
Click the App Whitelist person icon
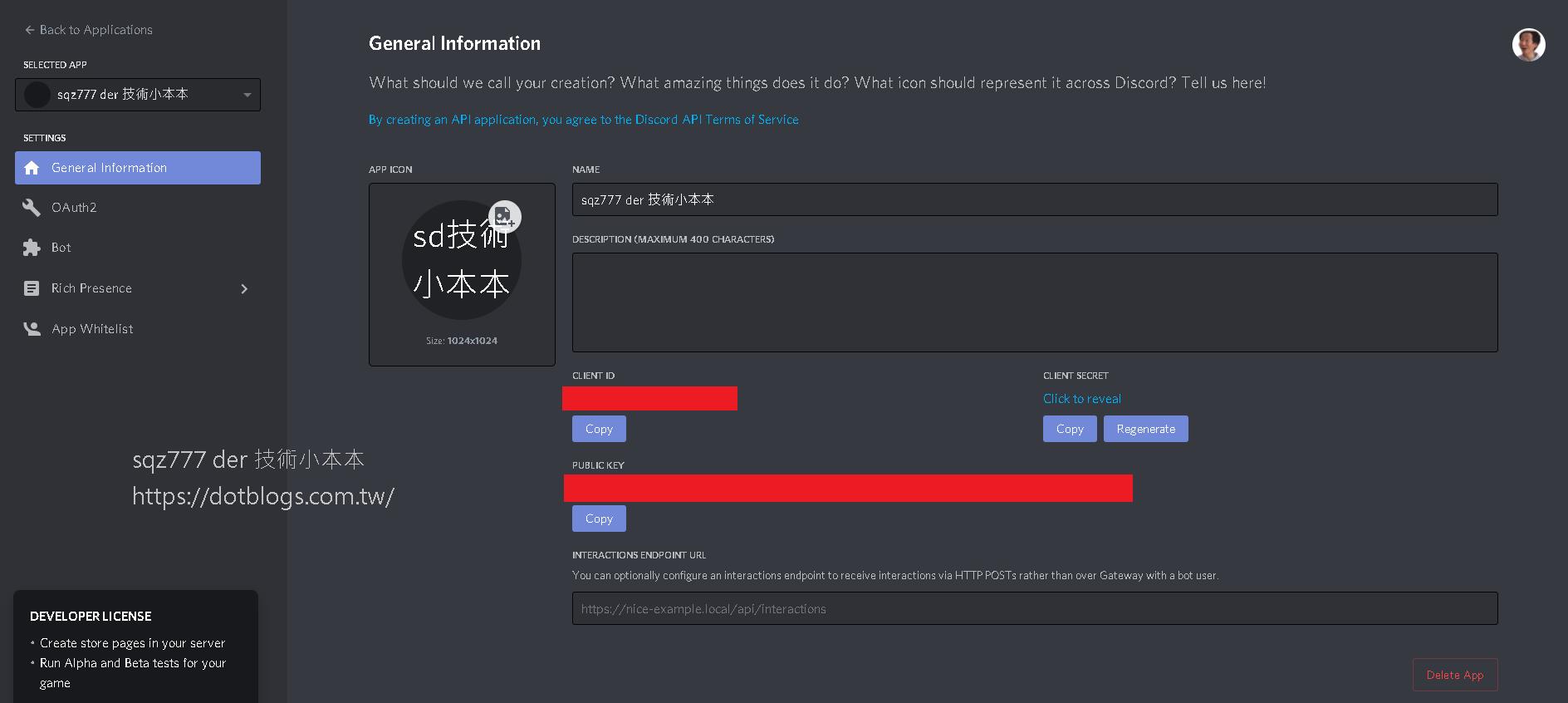tap(32, 329)
